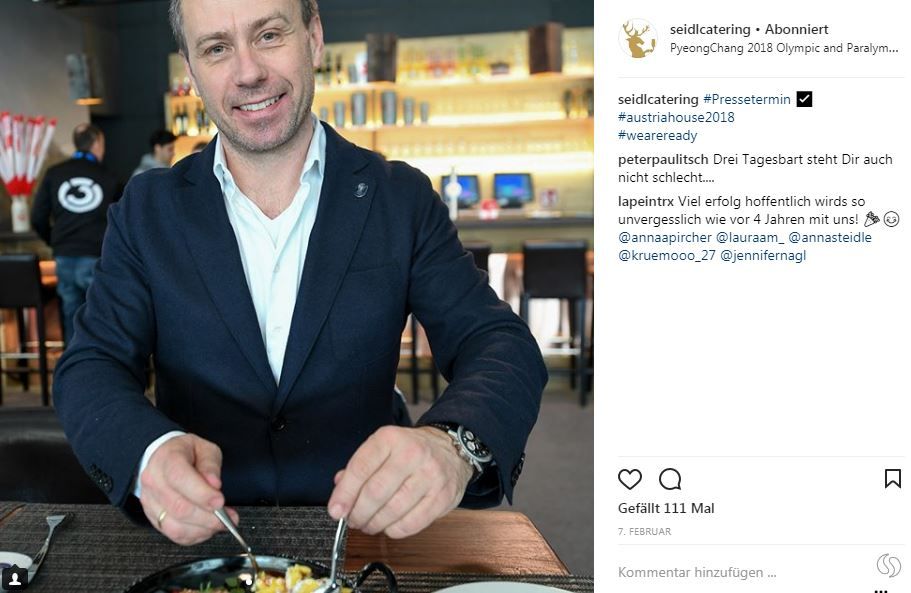Open seidlcatering profile from the header
This screenshot has height=593, width=911.
[710, 29]
